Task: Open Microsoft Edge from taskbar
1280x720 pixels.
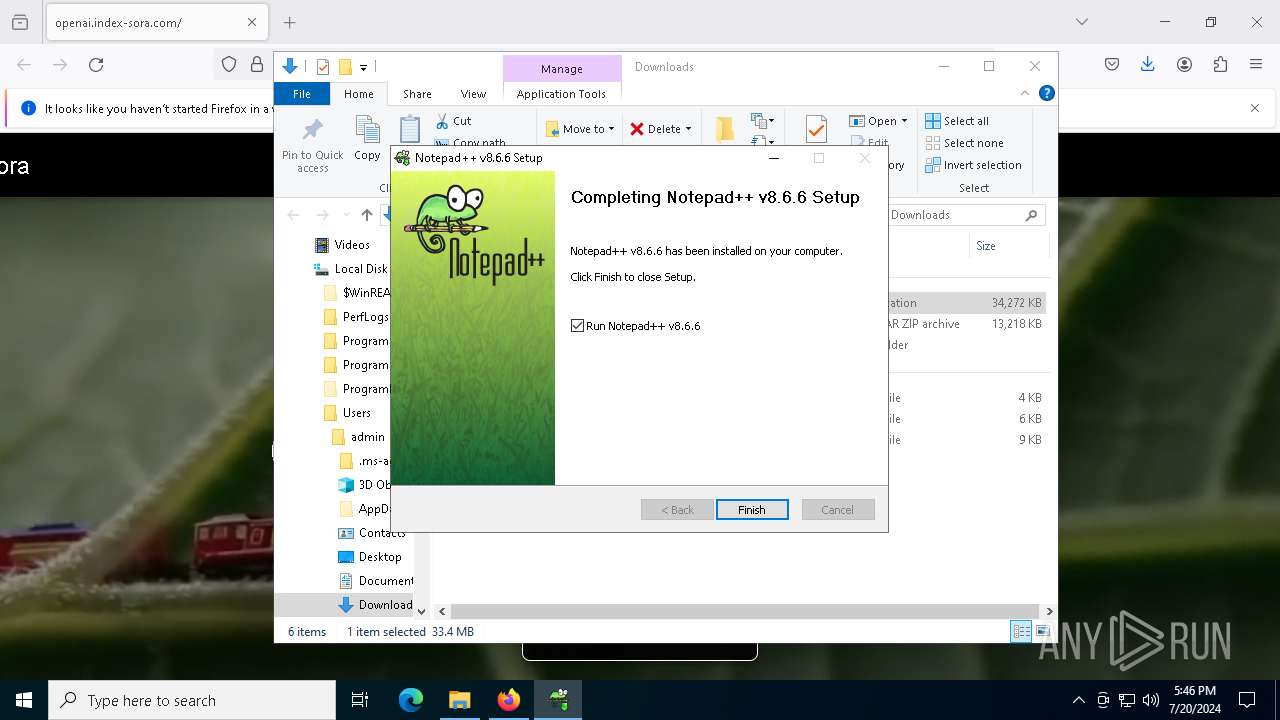Action: pos(411,700)
